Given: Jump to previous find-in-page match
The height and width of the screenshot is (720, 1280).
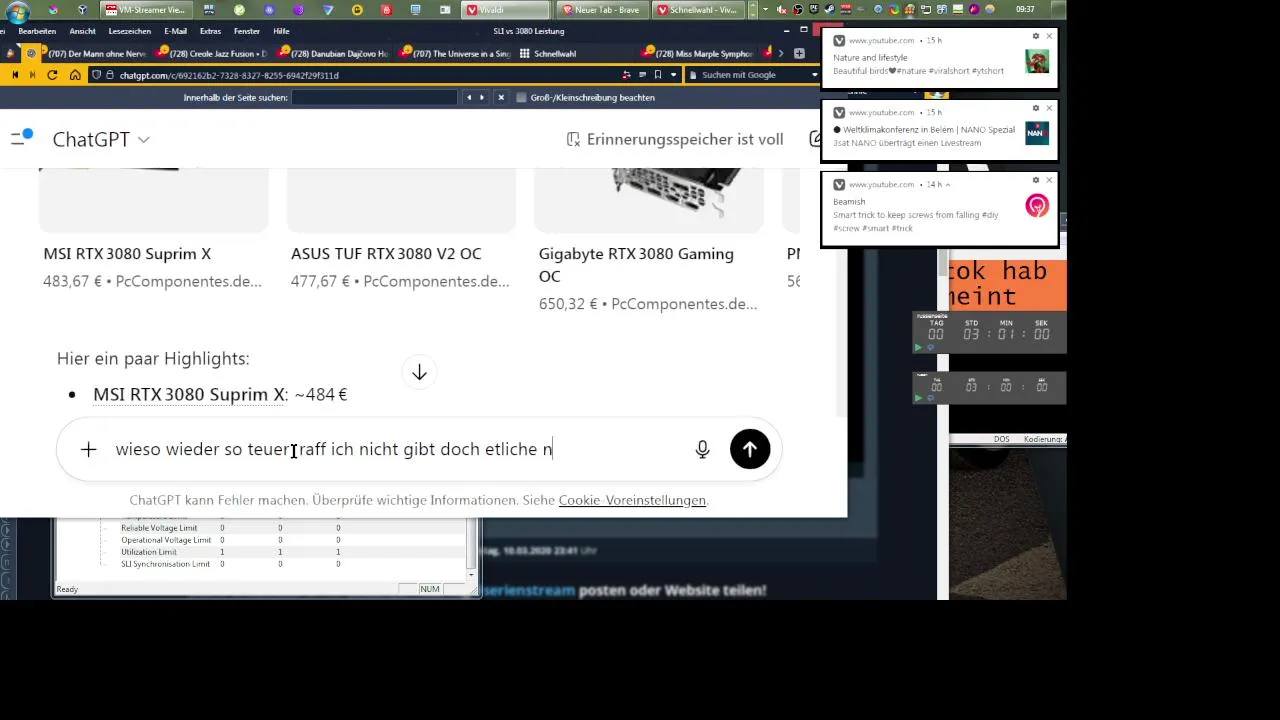Looking at the screenshot, I should (468, 98).
